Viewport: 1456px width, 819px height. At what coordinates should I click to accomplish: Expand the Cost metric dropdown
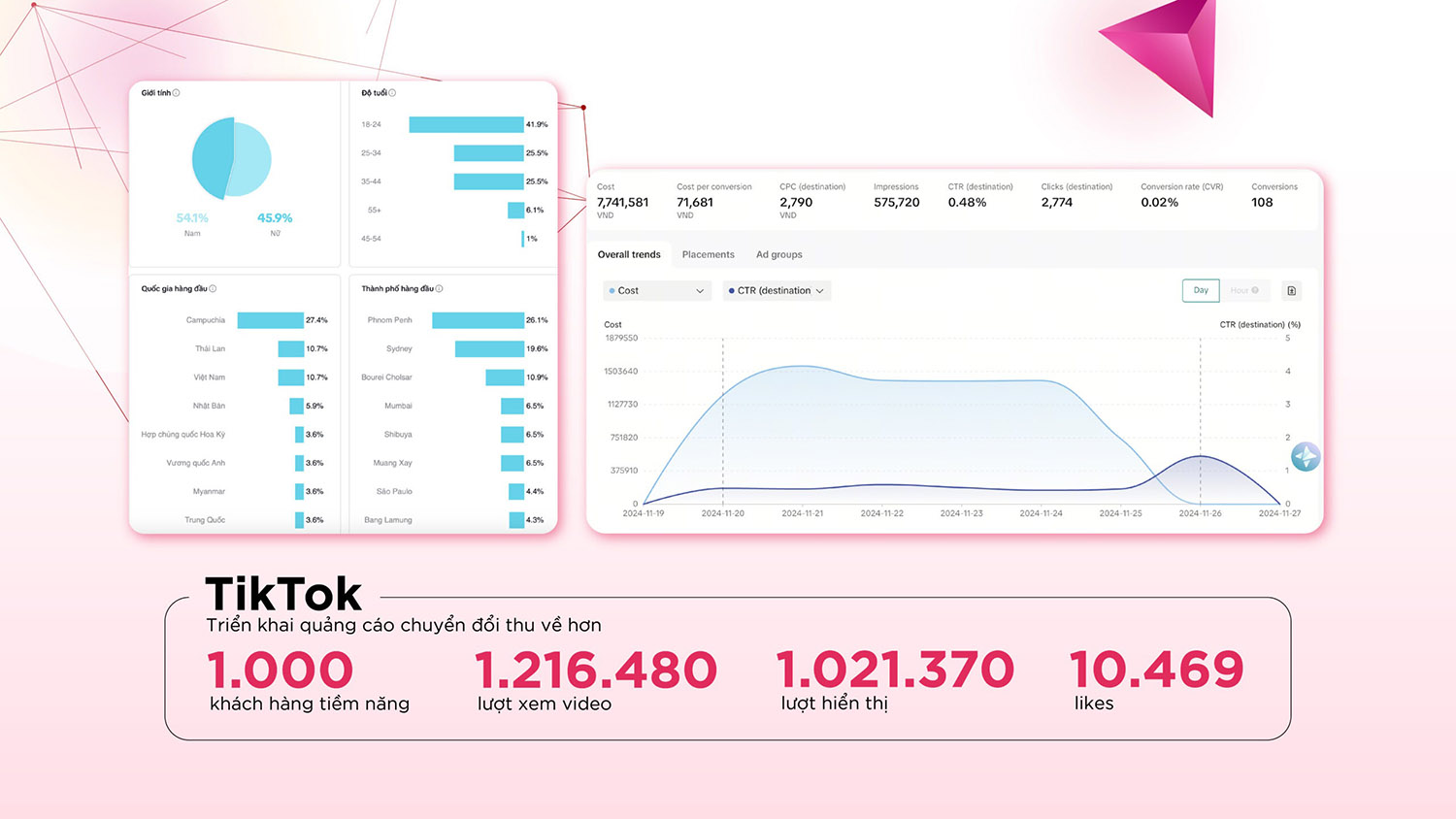[657, 291]
